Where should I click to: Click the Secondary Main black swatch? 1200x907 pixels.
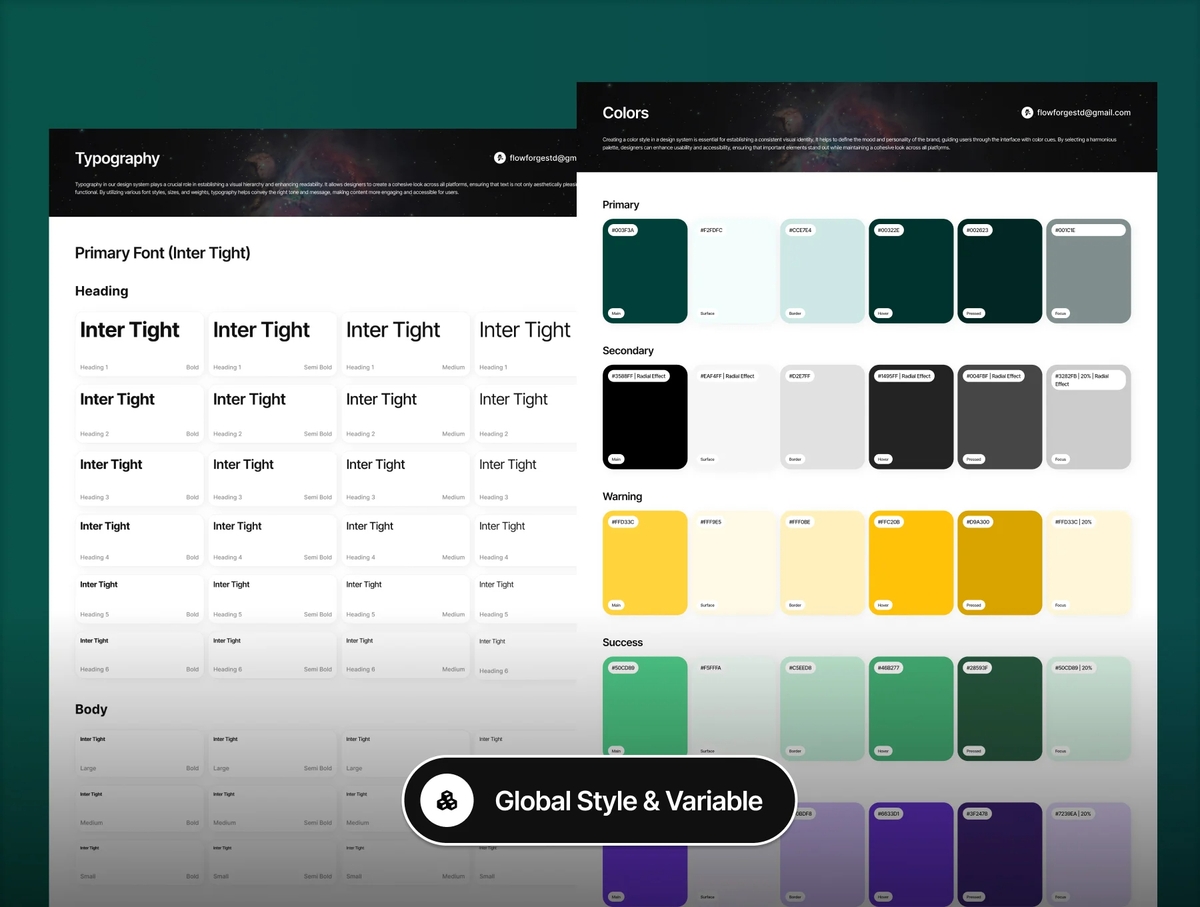[x=645, y=417]
